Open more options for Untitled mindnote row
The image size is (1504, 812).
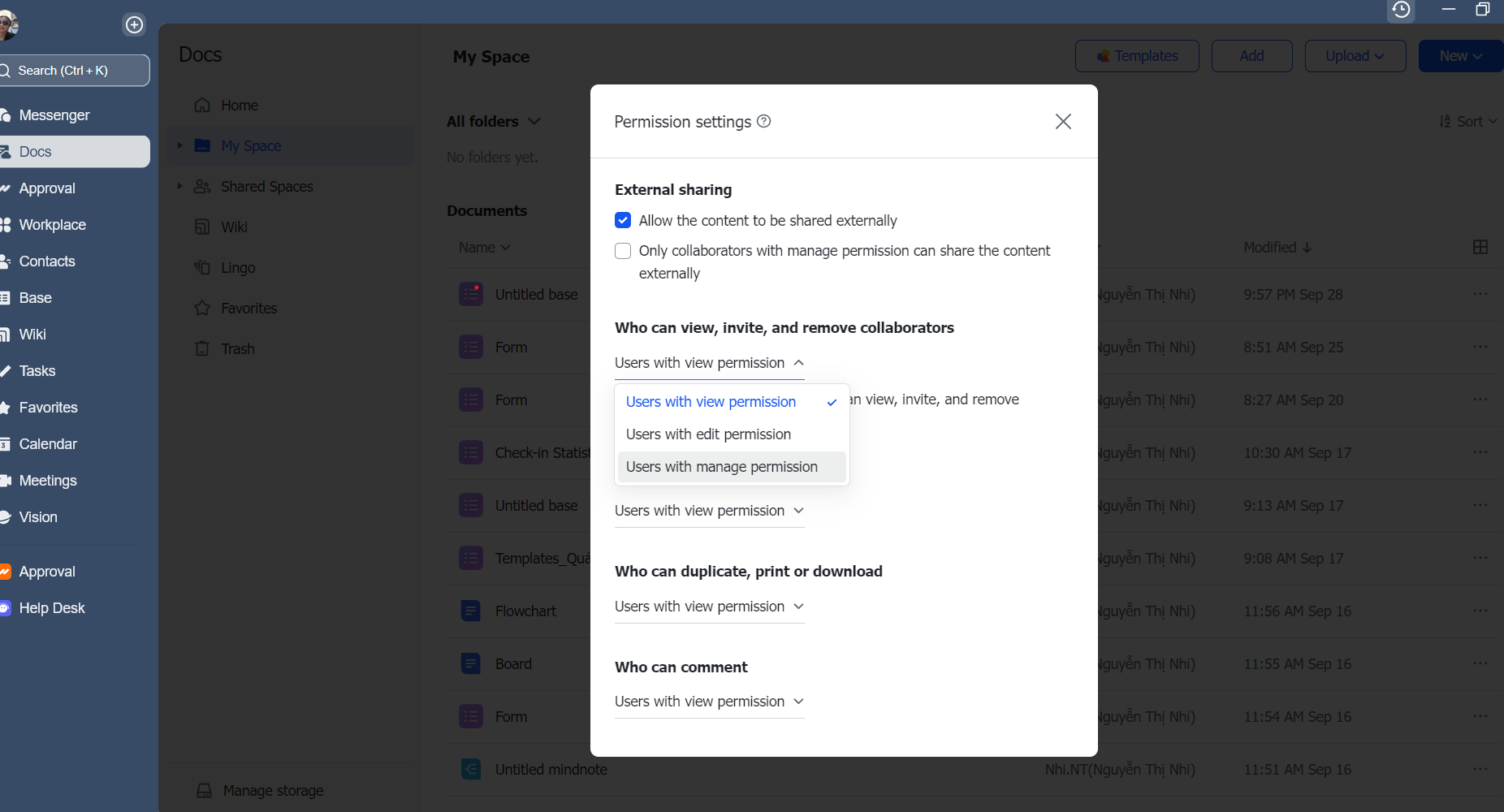1480,769
